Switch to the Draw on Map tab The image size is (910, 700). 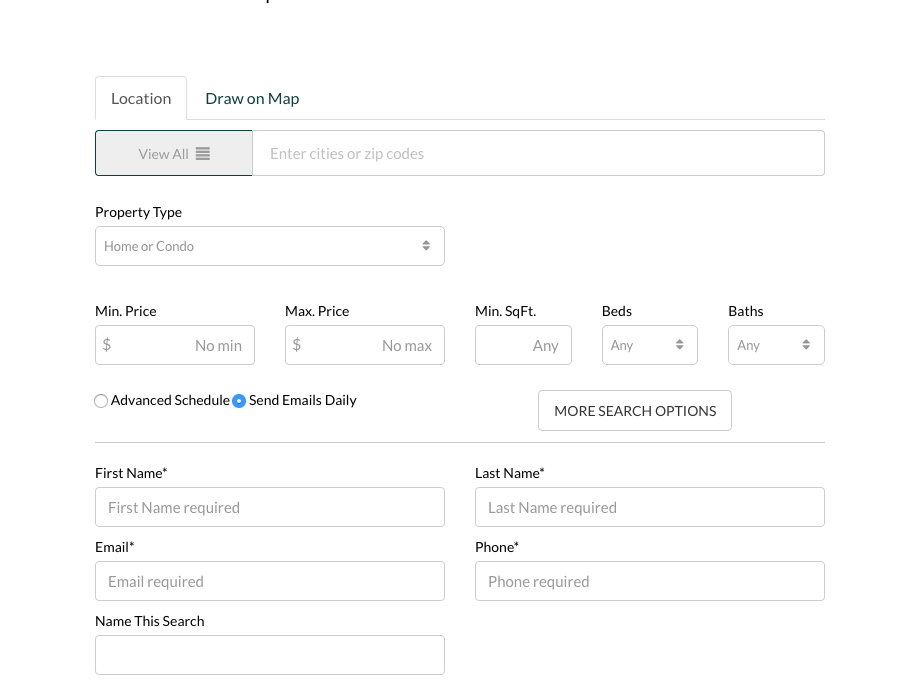coord(252,98)
